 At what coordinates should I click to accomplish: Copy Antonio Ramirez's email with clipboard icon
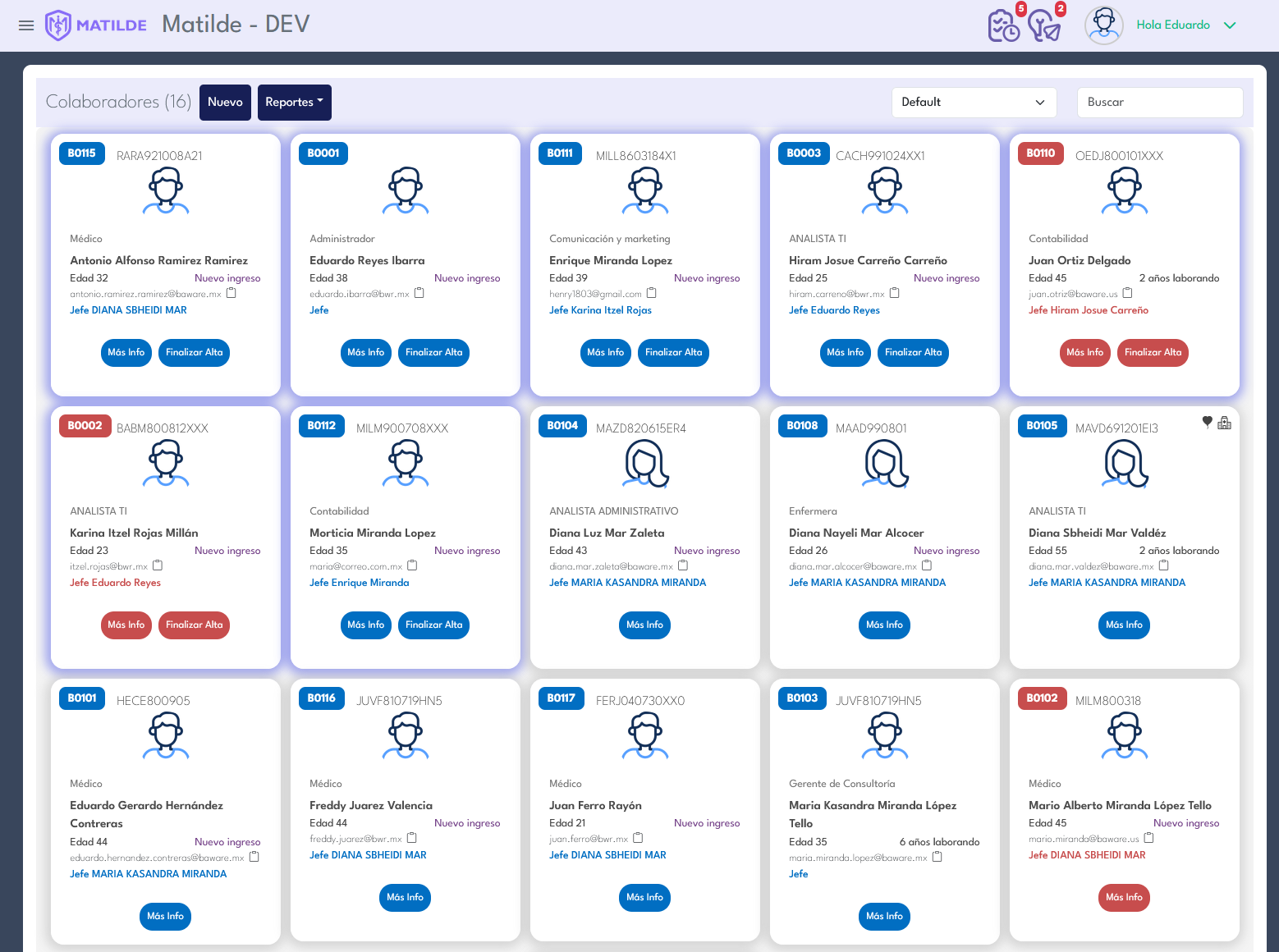tap(232, 293)
